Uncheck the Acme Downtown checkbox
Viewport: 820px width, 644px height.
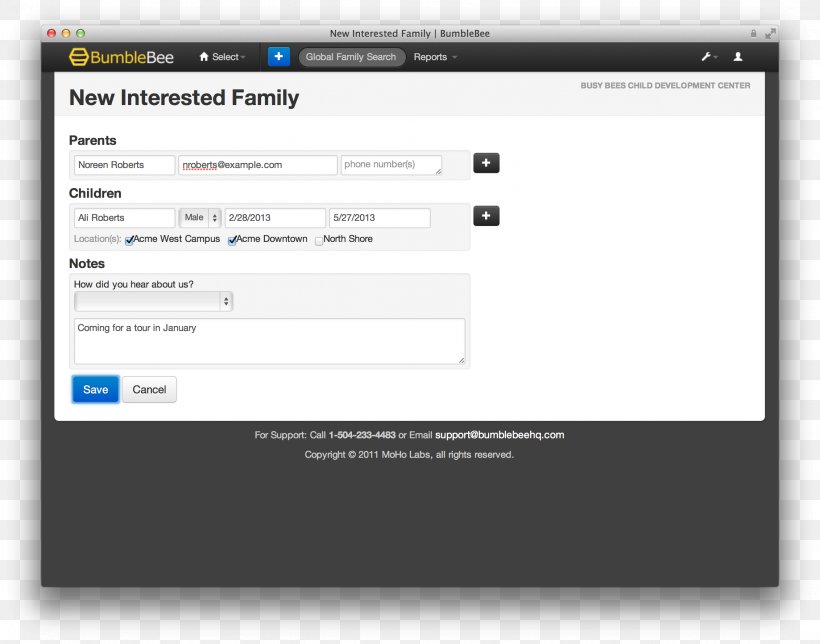[233, 240]
